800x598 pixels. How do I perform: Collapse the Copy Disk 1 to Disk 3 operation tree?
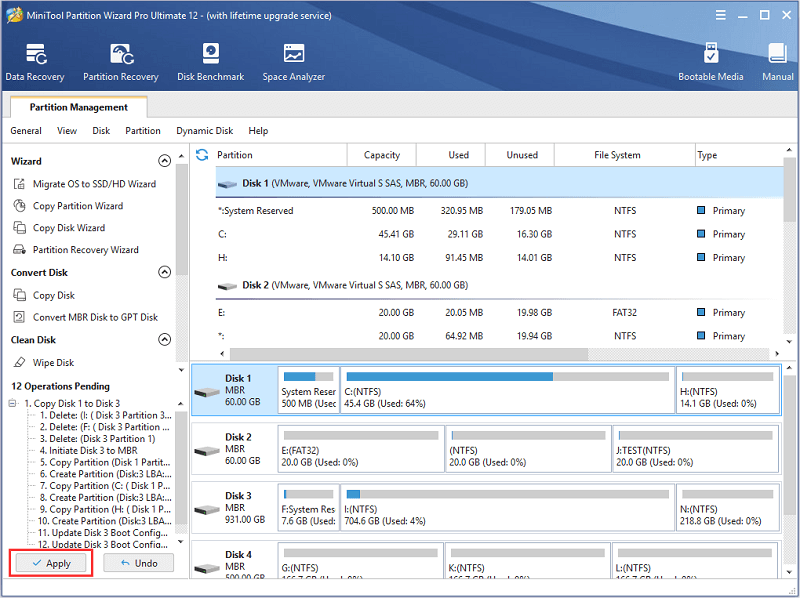[x=13, y=403]
